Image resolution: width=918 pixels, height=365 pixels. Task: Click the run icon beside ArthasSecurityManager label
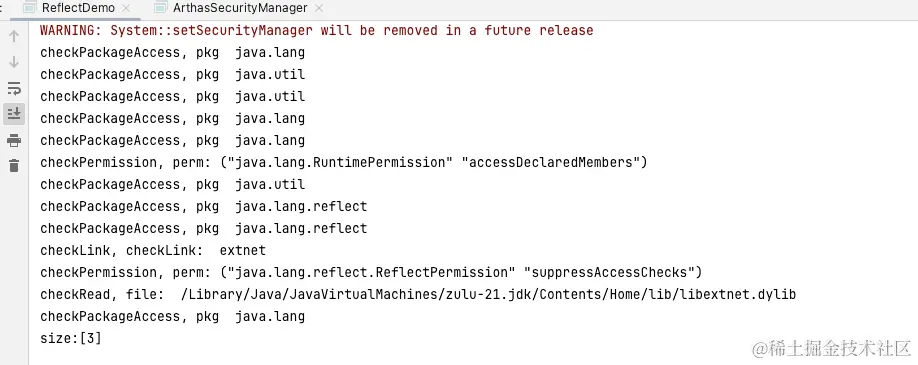click(x=160, y=8)
